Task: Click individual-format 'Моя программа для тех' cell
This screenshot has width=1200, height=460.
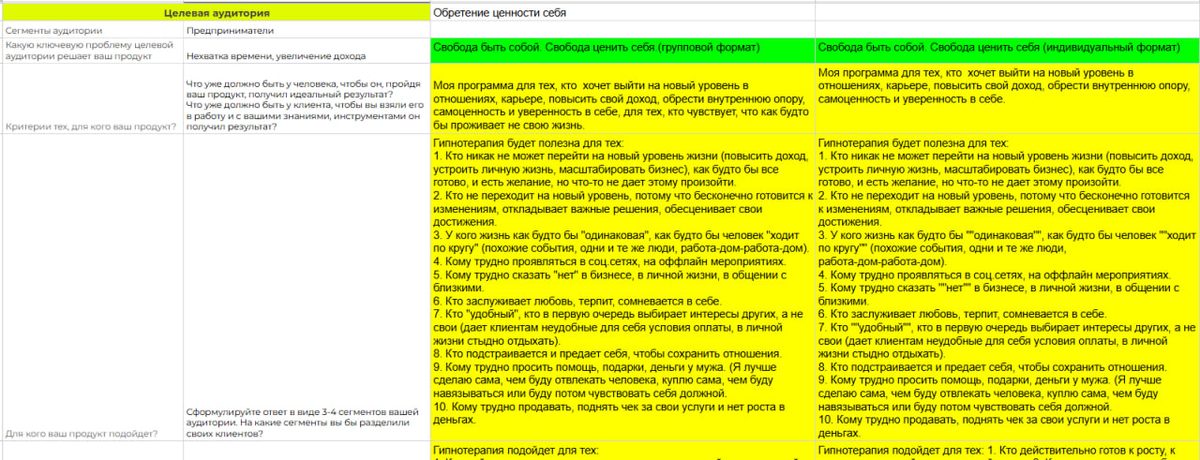Action: [1007, 99]
